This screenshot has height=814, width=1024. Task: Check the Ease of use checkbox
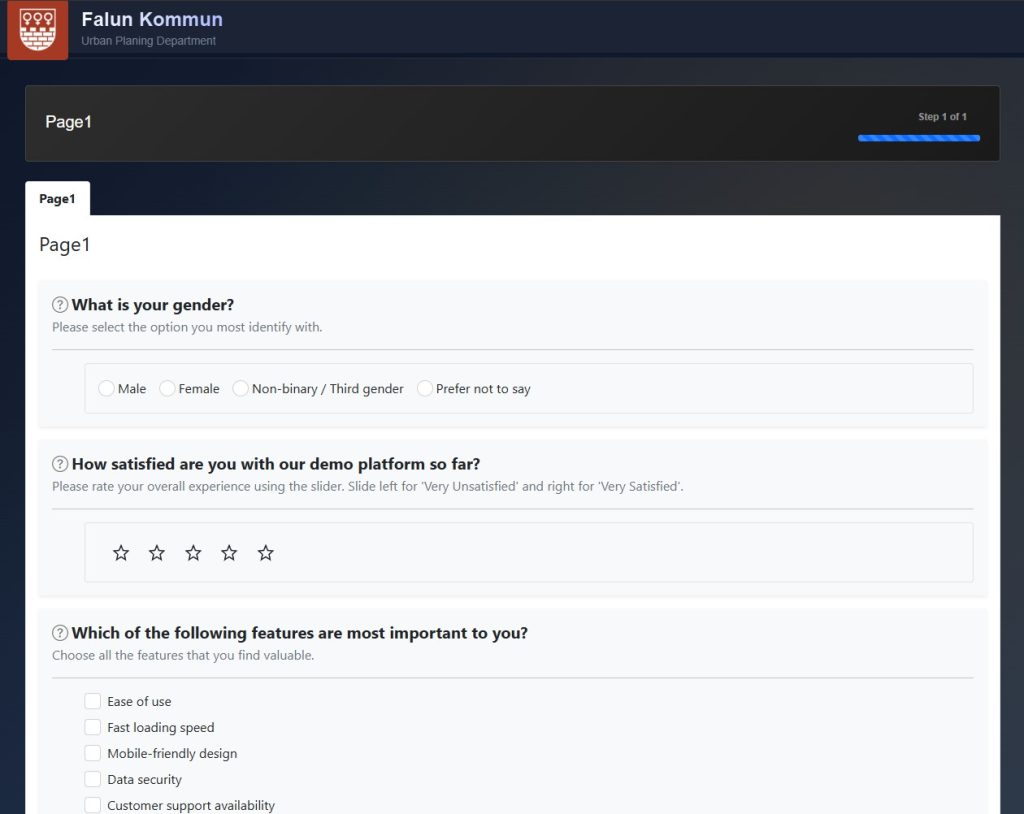(93, 701)
